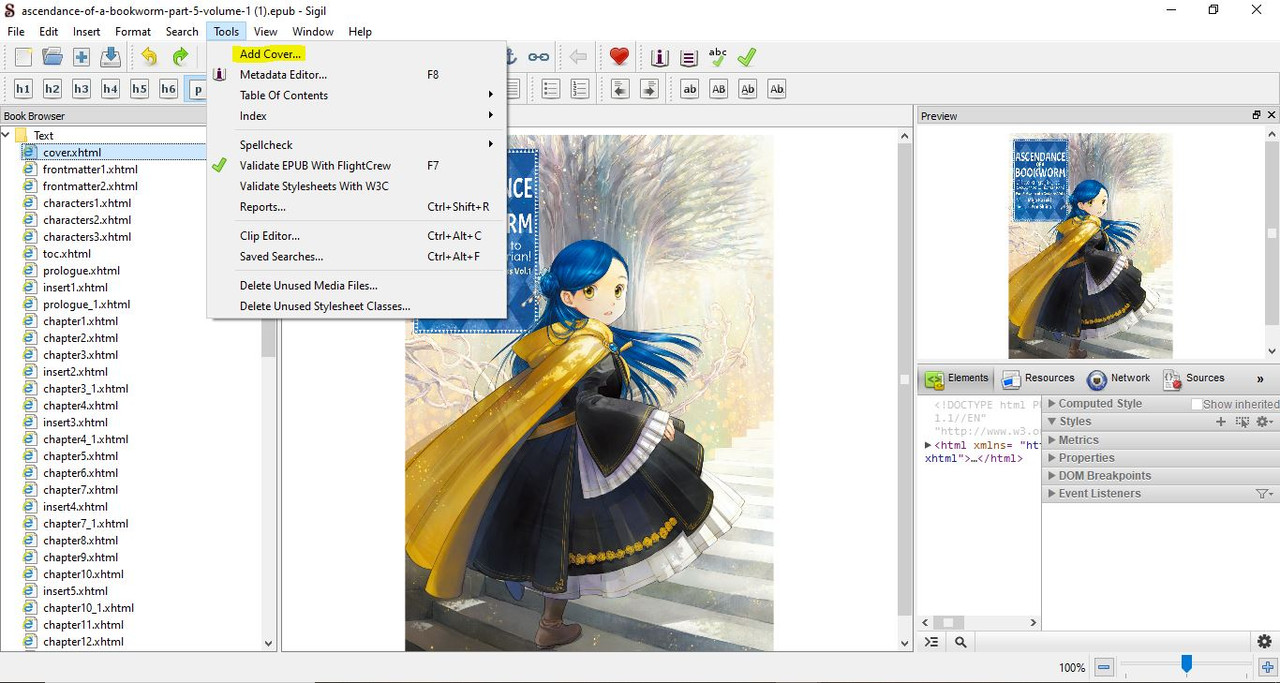Insert numbered list from toolbar

[579, 89]
